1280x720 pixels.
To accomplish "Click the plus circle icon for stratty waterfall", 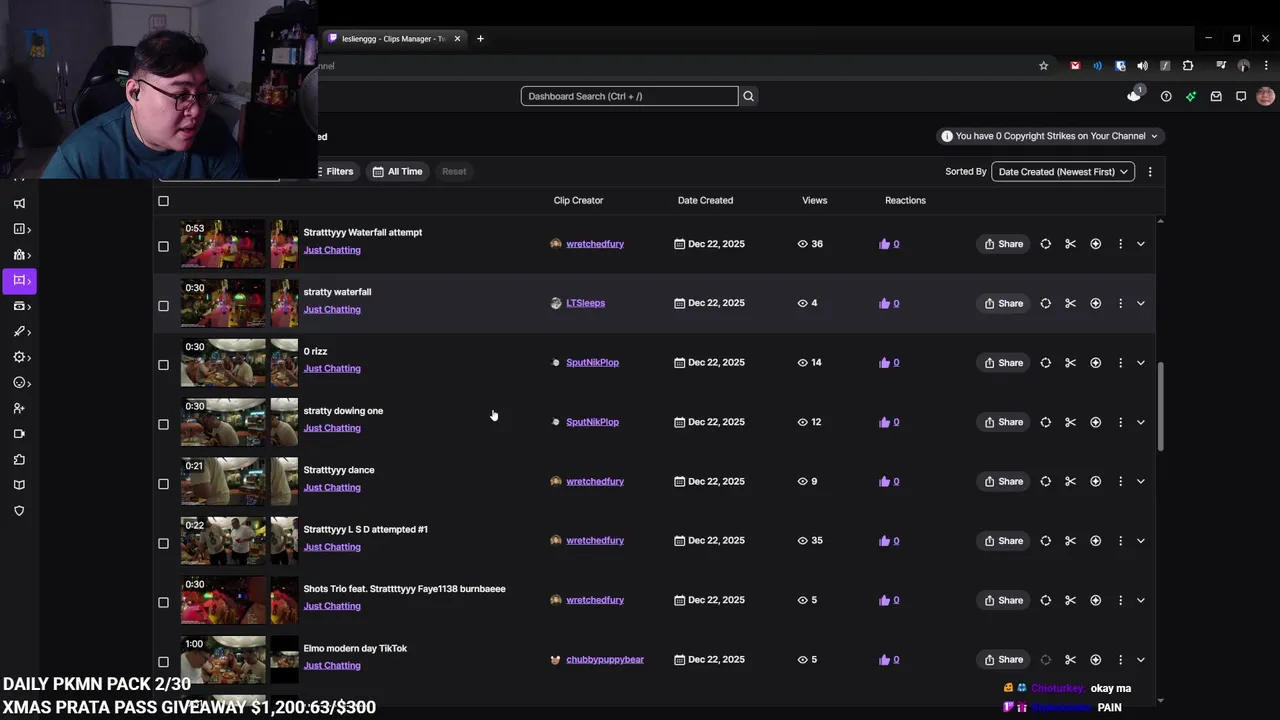I will [x=1095, y=303].
